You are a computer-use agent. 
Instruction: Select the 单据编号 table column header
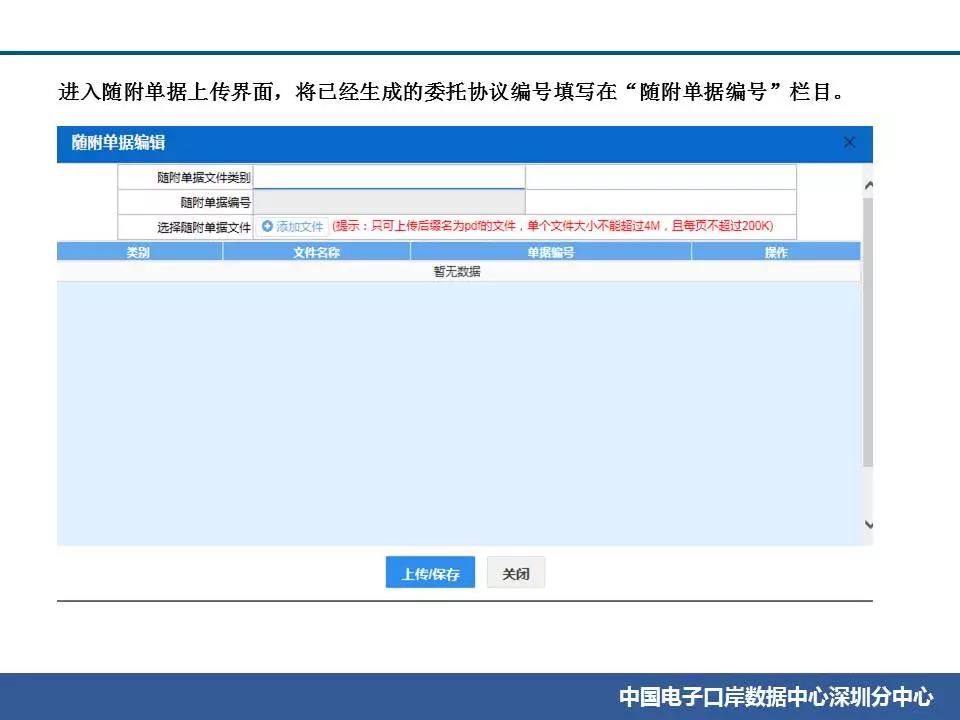pyautogui.click(x=550, y=253)
